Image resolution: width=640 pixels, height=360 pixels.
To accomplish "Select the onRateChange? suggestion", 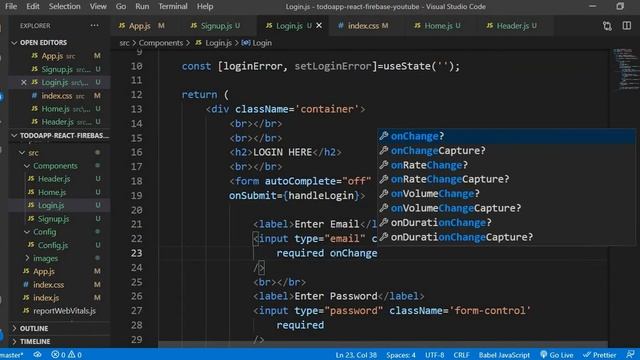I will 506,165.
